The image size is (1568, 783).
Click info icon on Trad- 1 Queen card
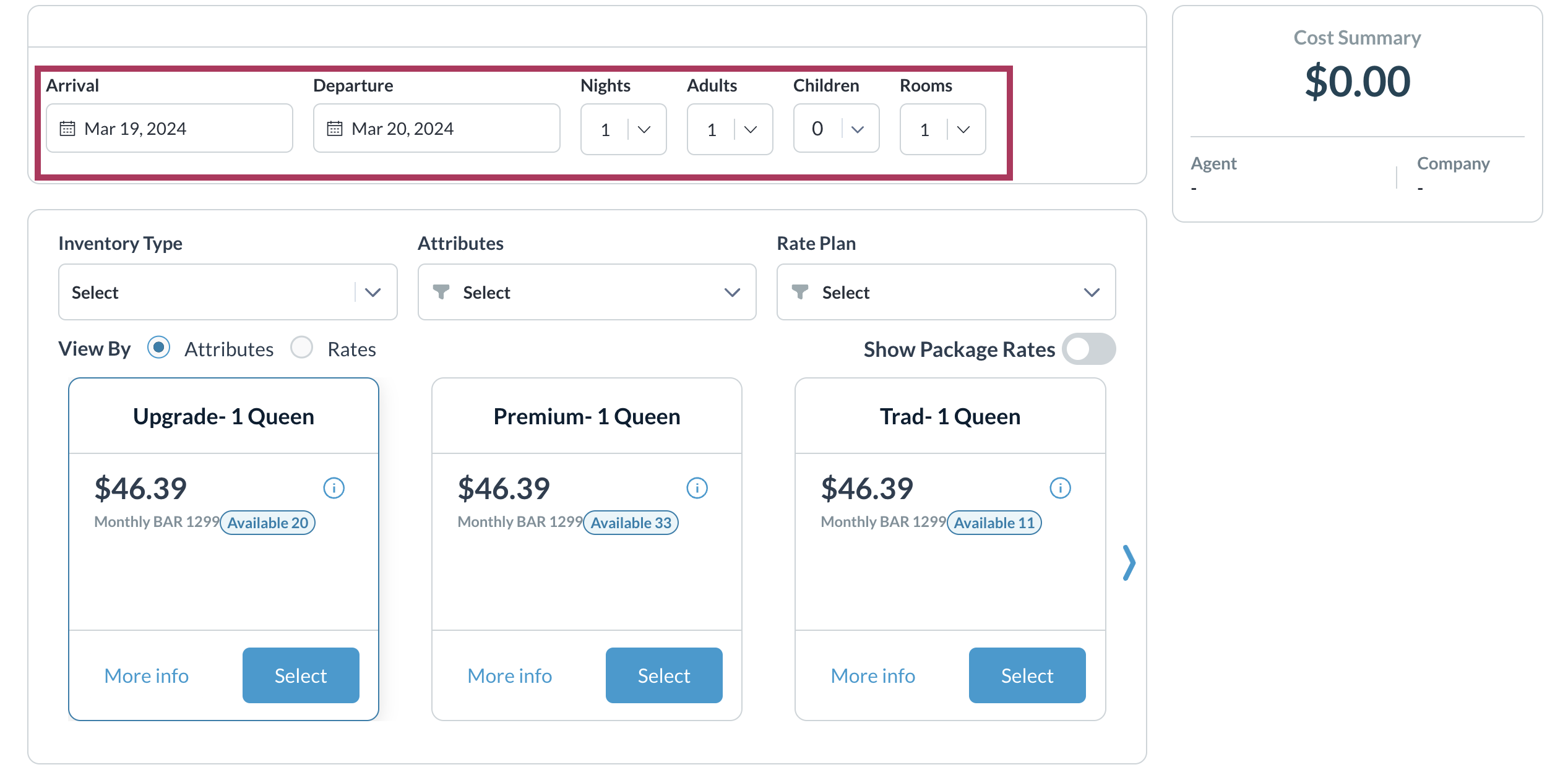click(1060, 488)
